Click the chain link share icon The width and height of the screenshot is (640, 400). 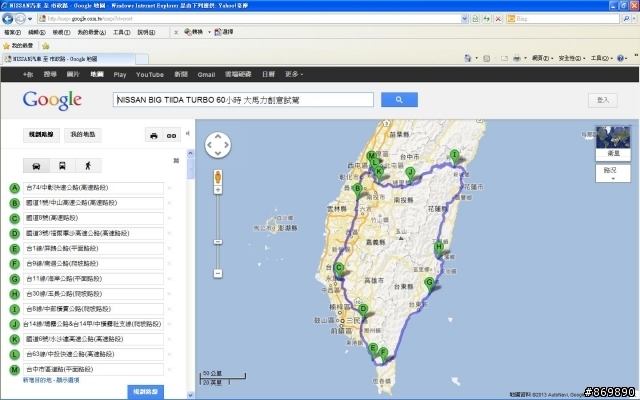point(171,136)
